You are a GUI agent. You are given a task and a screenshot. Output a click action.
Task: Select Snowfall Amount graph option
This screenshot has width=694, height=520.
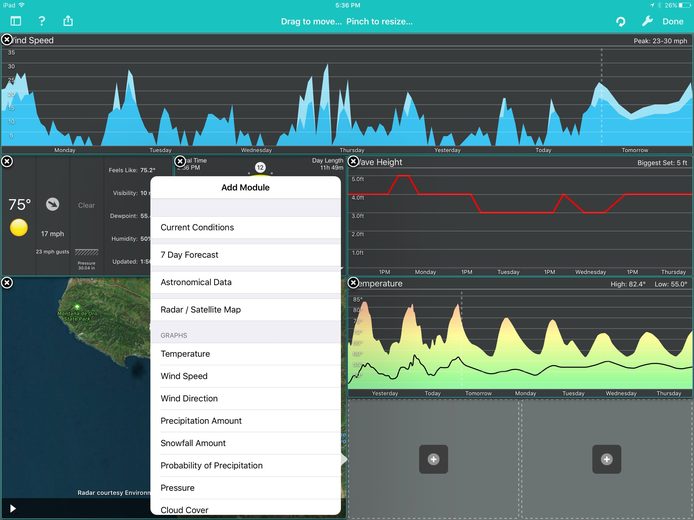(246, 443)
